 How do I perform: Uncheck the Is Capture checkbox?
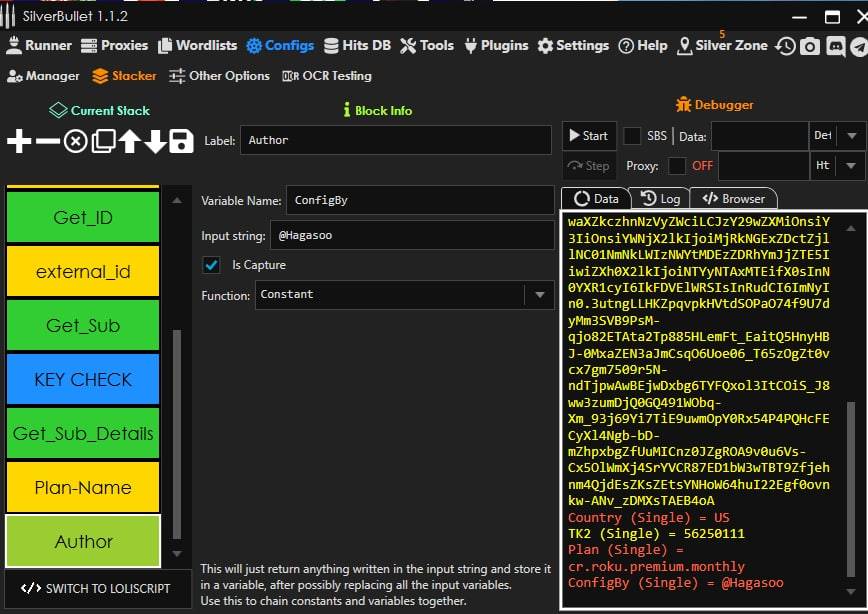(x=211, y=265)
